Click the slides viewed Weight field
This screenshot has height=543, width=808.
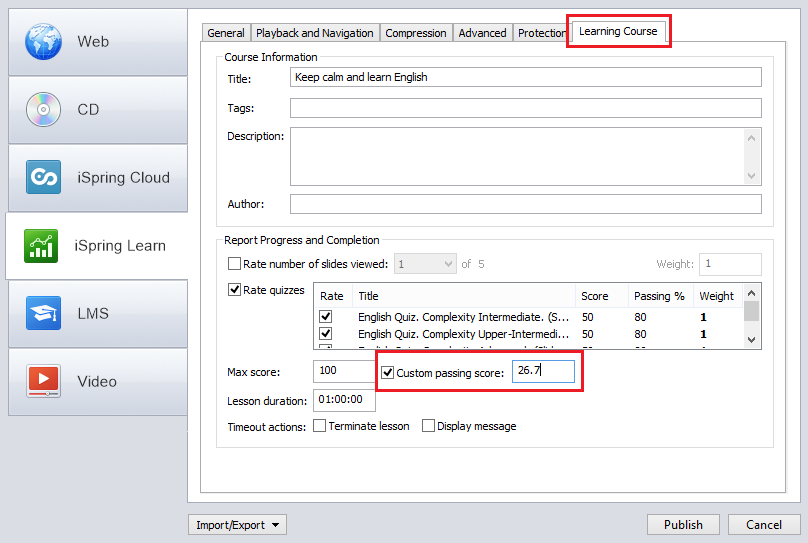(730, 264)
